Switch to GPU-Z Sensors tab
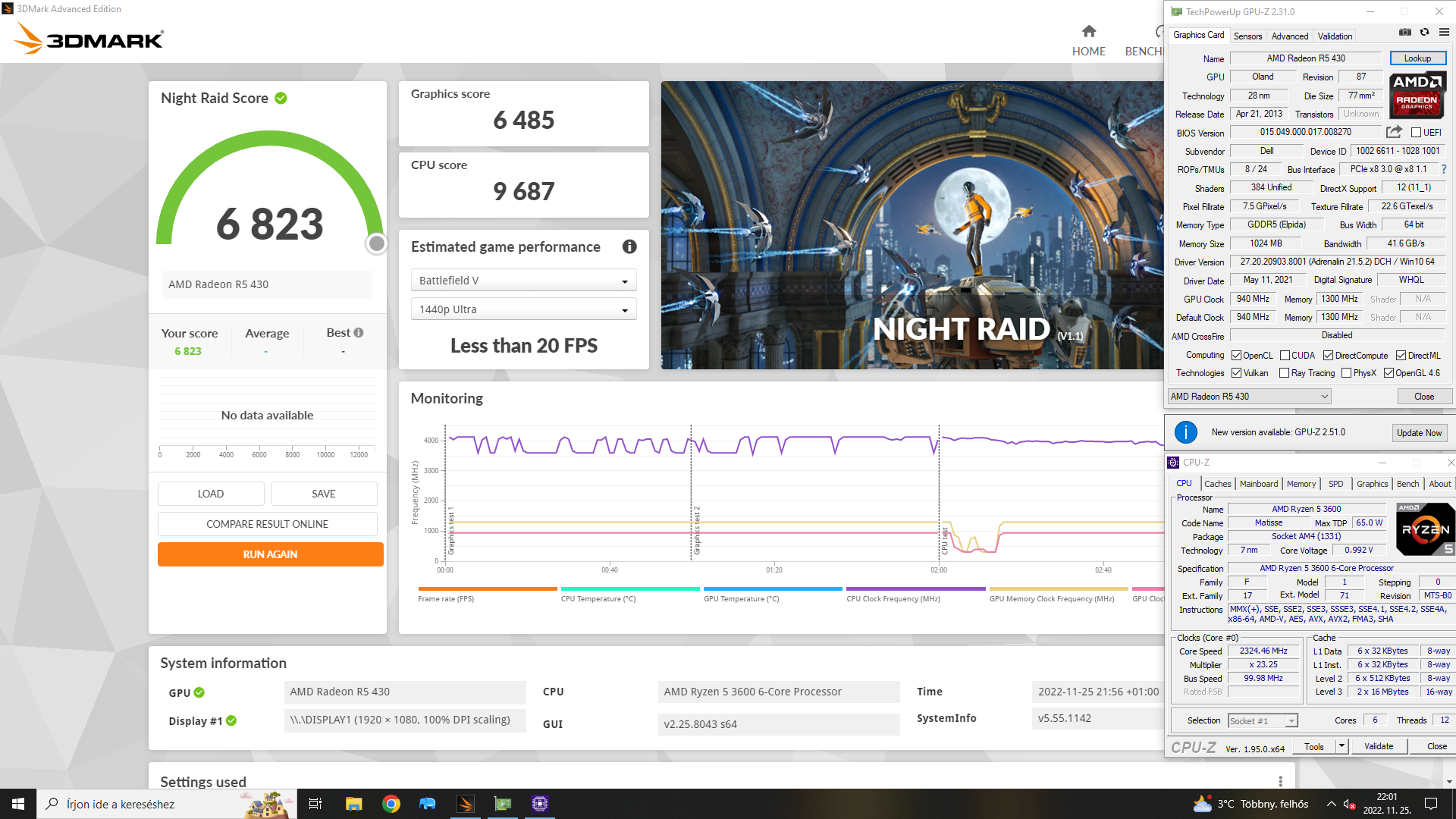Viewport: 1456px width, 819px height. [x=1247, y=36]
